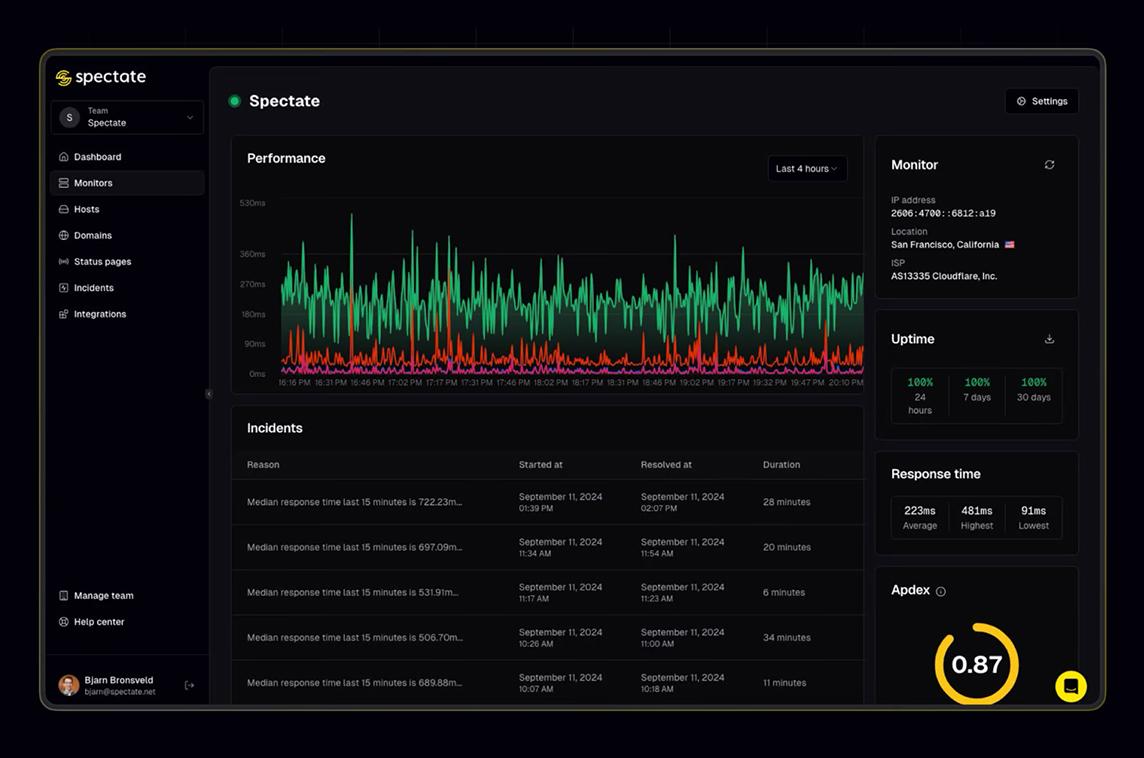Go to Hosts section
Screen dimensions: 1144x758
(x=127, y=209)
